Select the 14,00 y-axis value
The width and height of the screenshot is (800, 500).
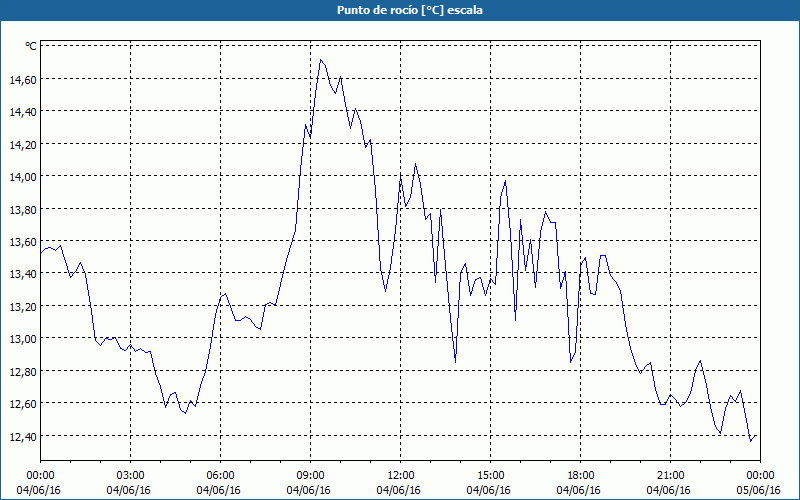click(23, 177)
